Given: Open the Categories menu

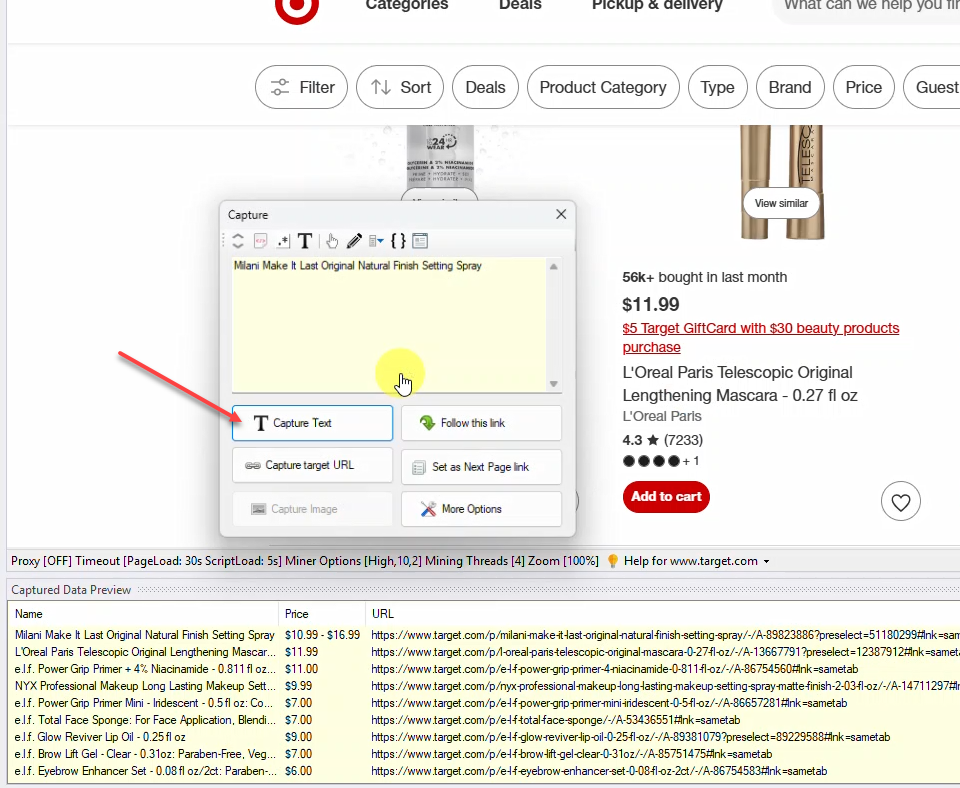Looking at the screenshot, I should (x=407, y=5).
